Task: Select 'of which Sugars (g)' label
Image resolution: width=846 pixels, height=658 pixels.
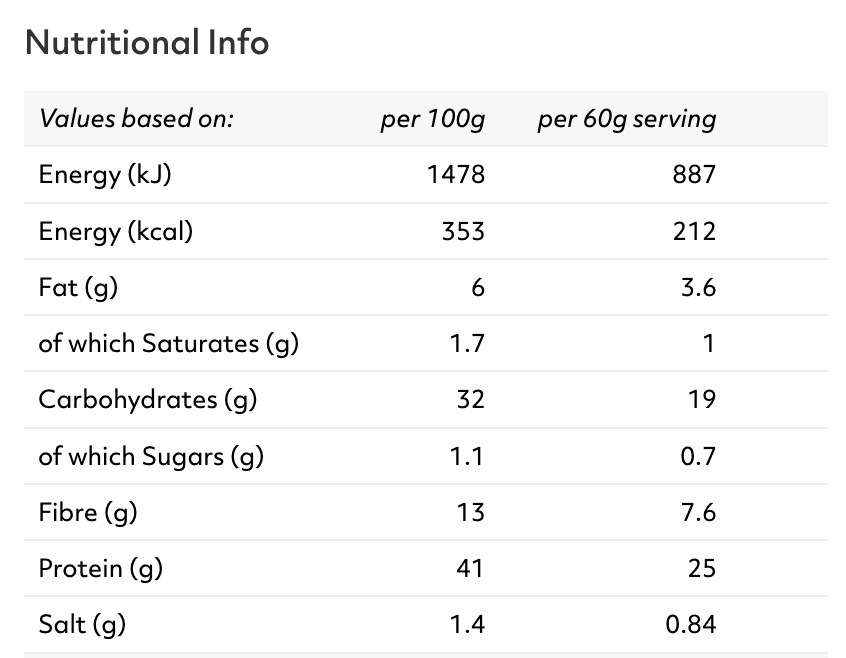Action: pyautogui.click(x=150, y=457)
